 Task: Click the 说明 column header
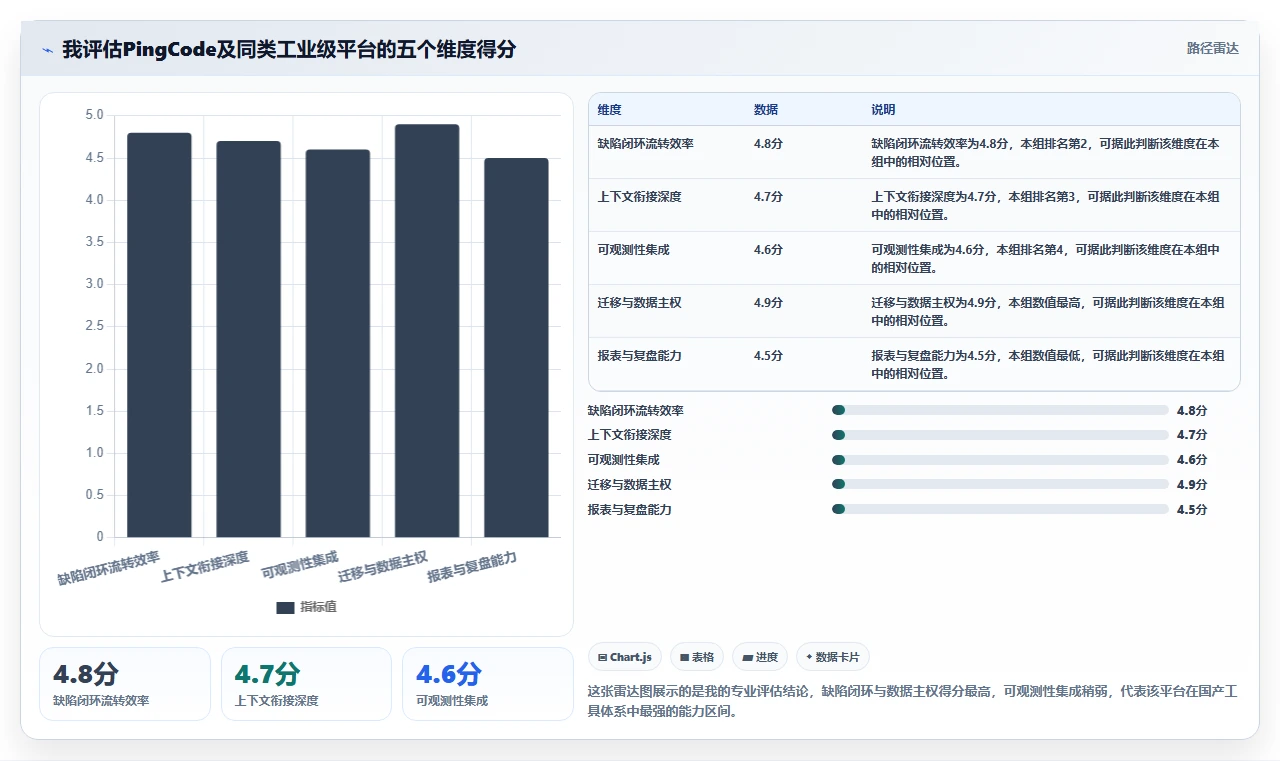pyautogui.click(x=883, y=110)
